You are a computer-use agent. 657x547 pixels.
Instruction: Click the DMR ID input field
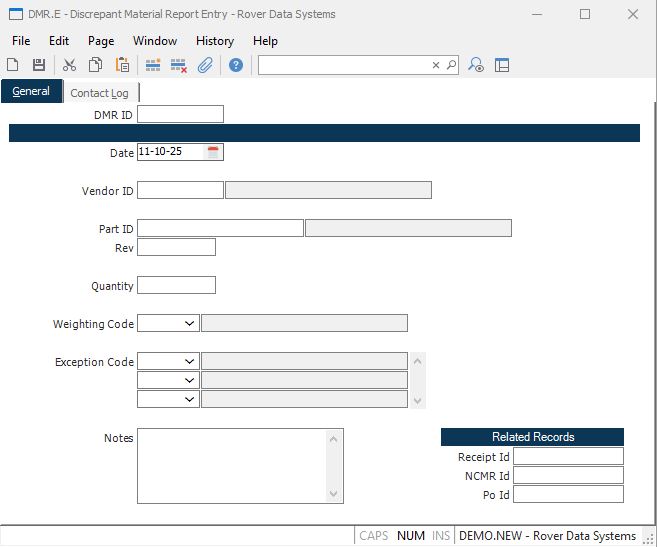coord(180,114)
